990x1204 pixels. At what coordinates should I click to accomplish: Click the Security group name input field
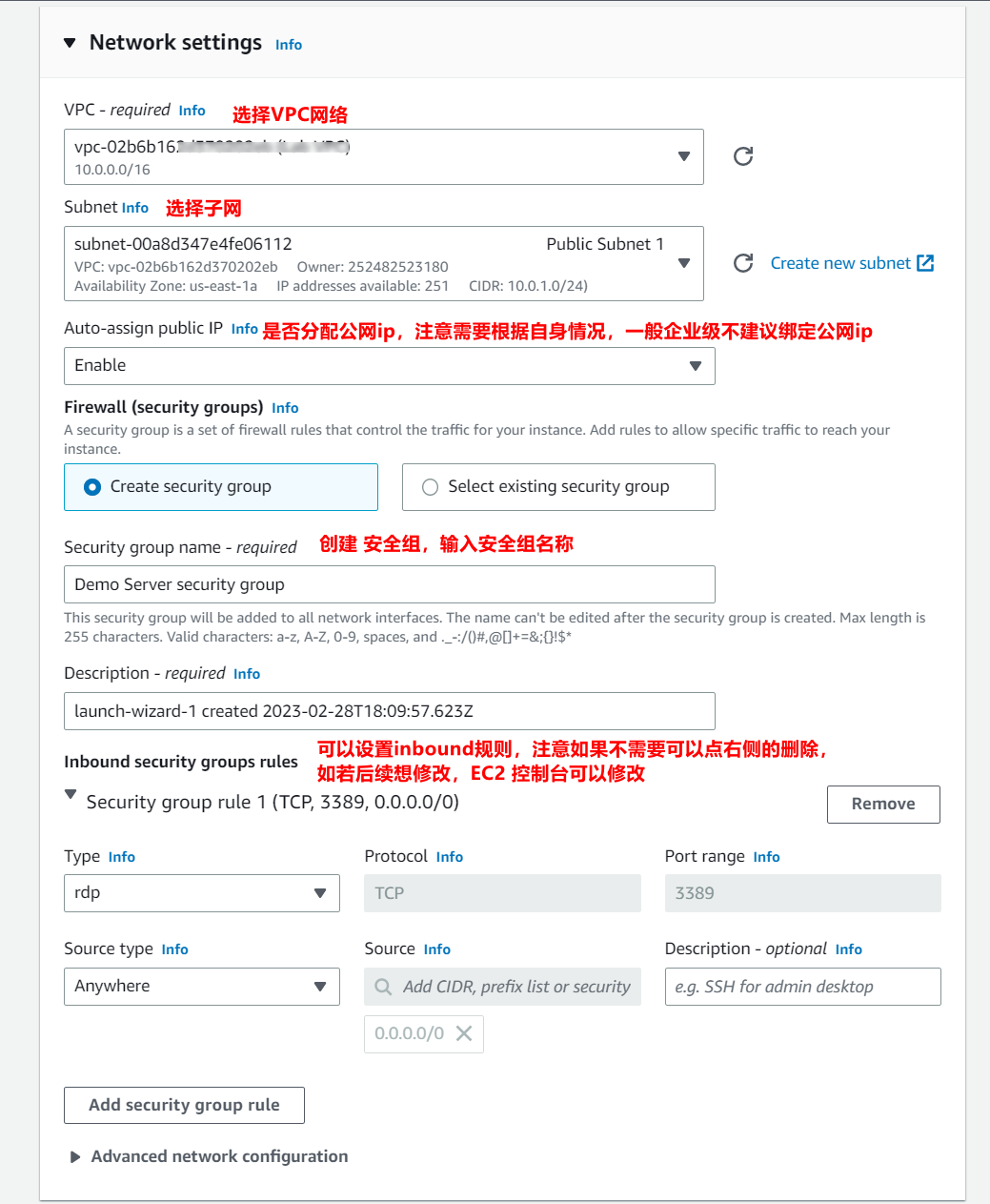[x=389, y=584]
